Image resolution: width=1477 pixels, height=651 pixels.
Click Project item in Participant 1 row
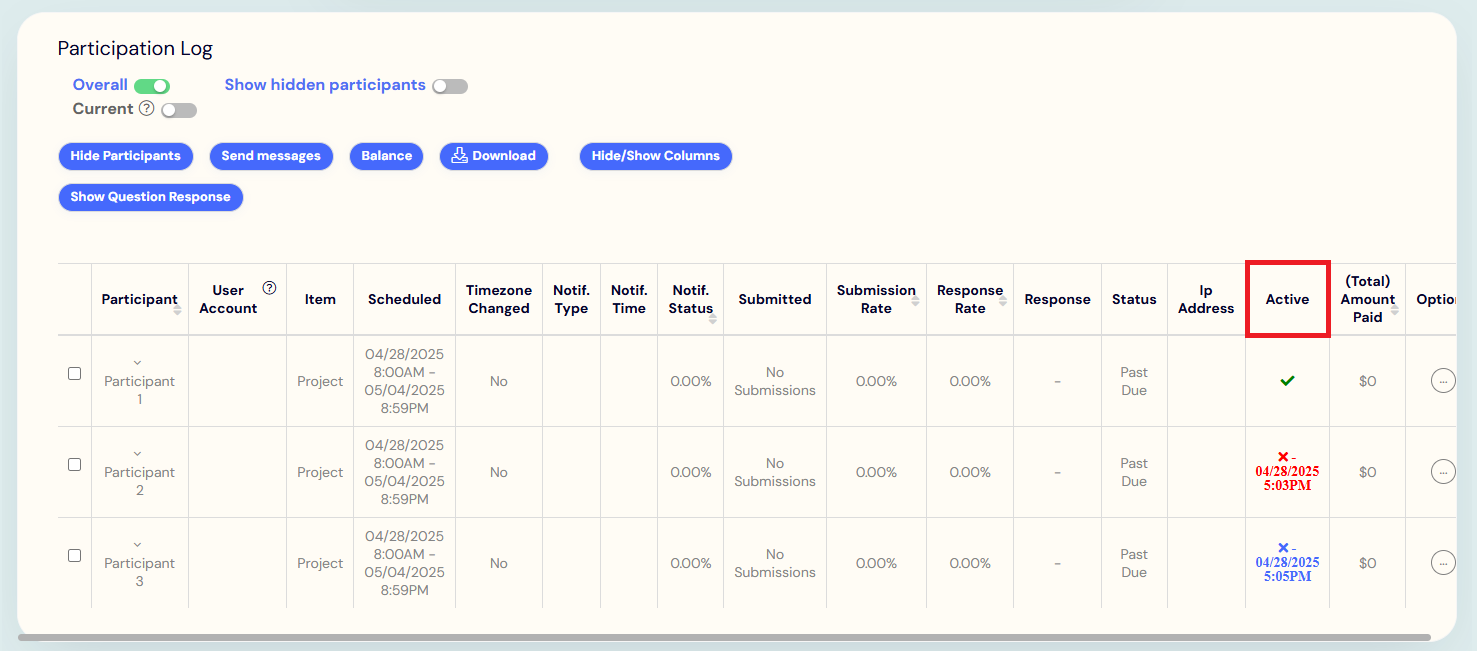pos(320,381)
